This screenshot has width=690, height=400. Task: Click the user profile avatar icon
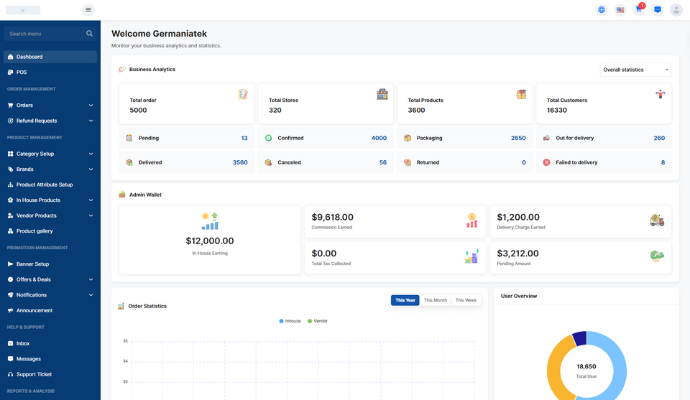click(x=676, y=10)
